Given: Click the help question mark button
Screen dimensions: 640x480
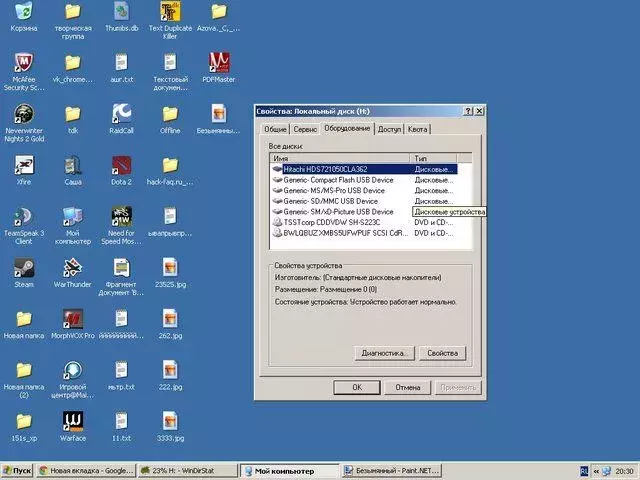Looking at the screenshot, I should pos(468,111).
